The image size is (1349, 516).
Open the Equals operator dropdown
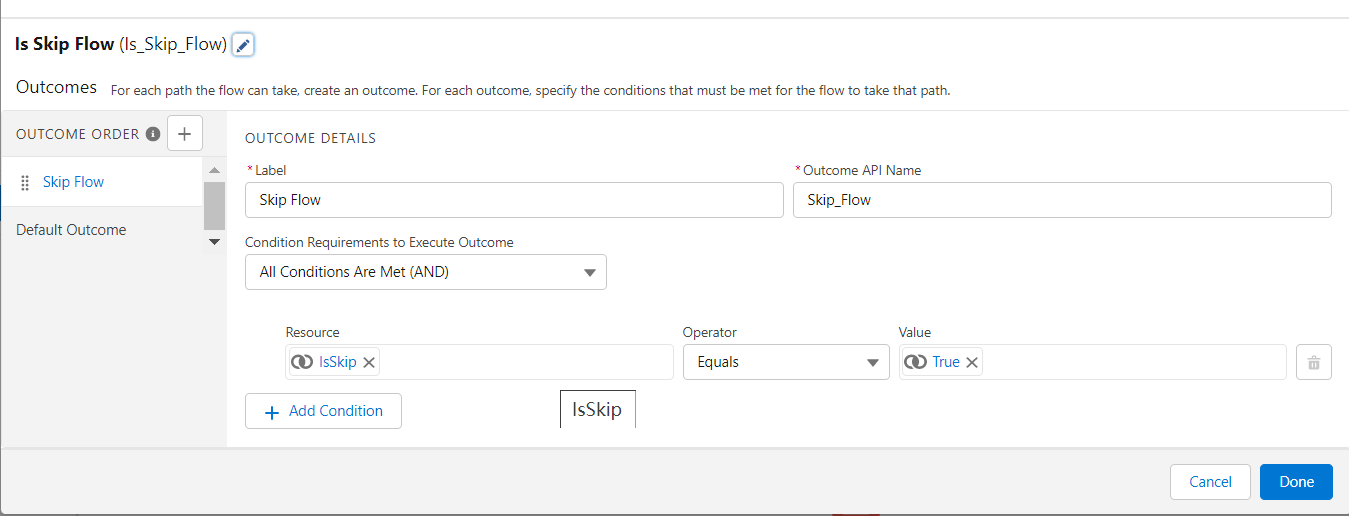[785, 362]
